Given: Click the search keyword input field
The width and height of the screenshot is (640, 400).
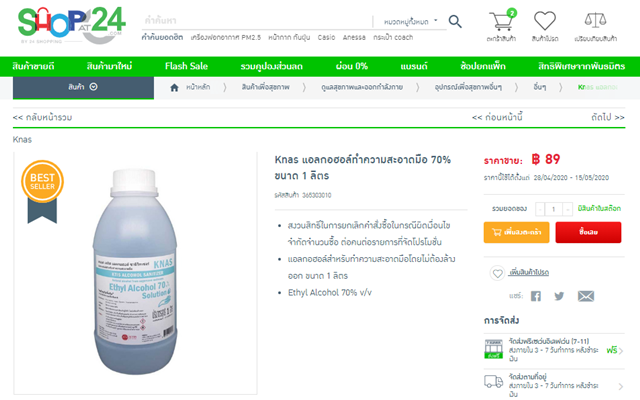Looking at the screenshot, I should pyautogui.click(x=256, y=20).
